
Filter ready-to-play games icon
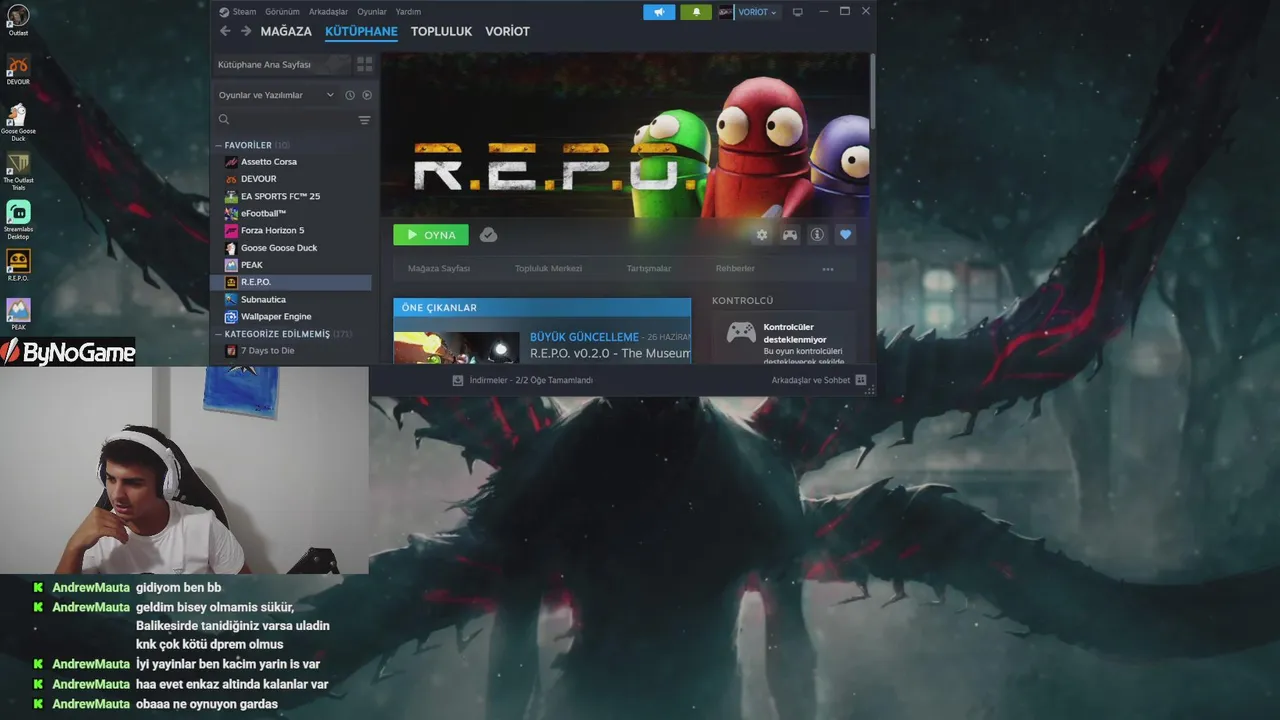click(x=367, y=95)
